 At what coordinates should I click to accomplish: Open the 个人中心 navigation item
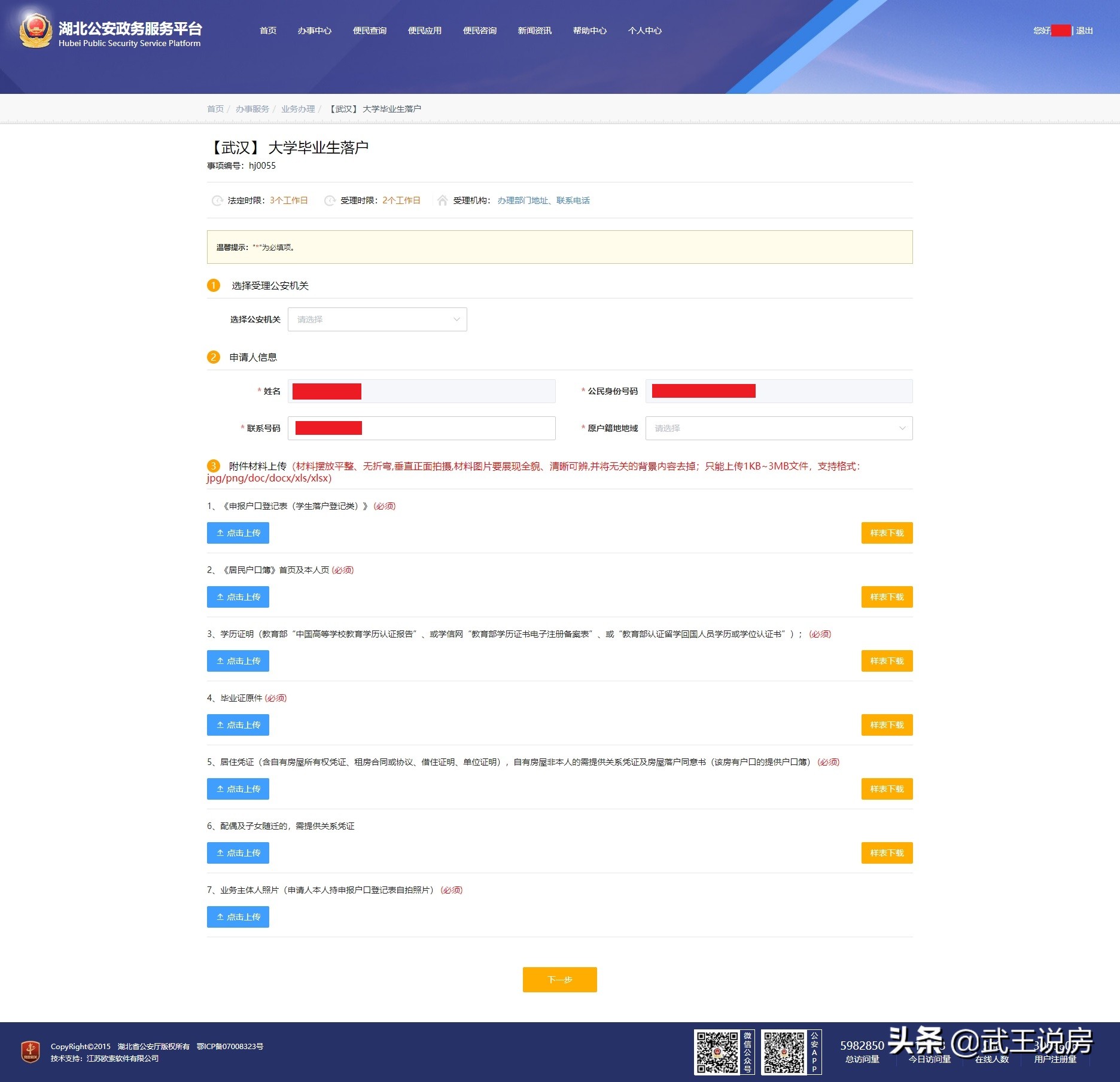645,31
